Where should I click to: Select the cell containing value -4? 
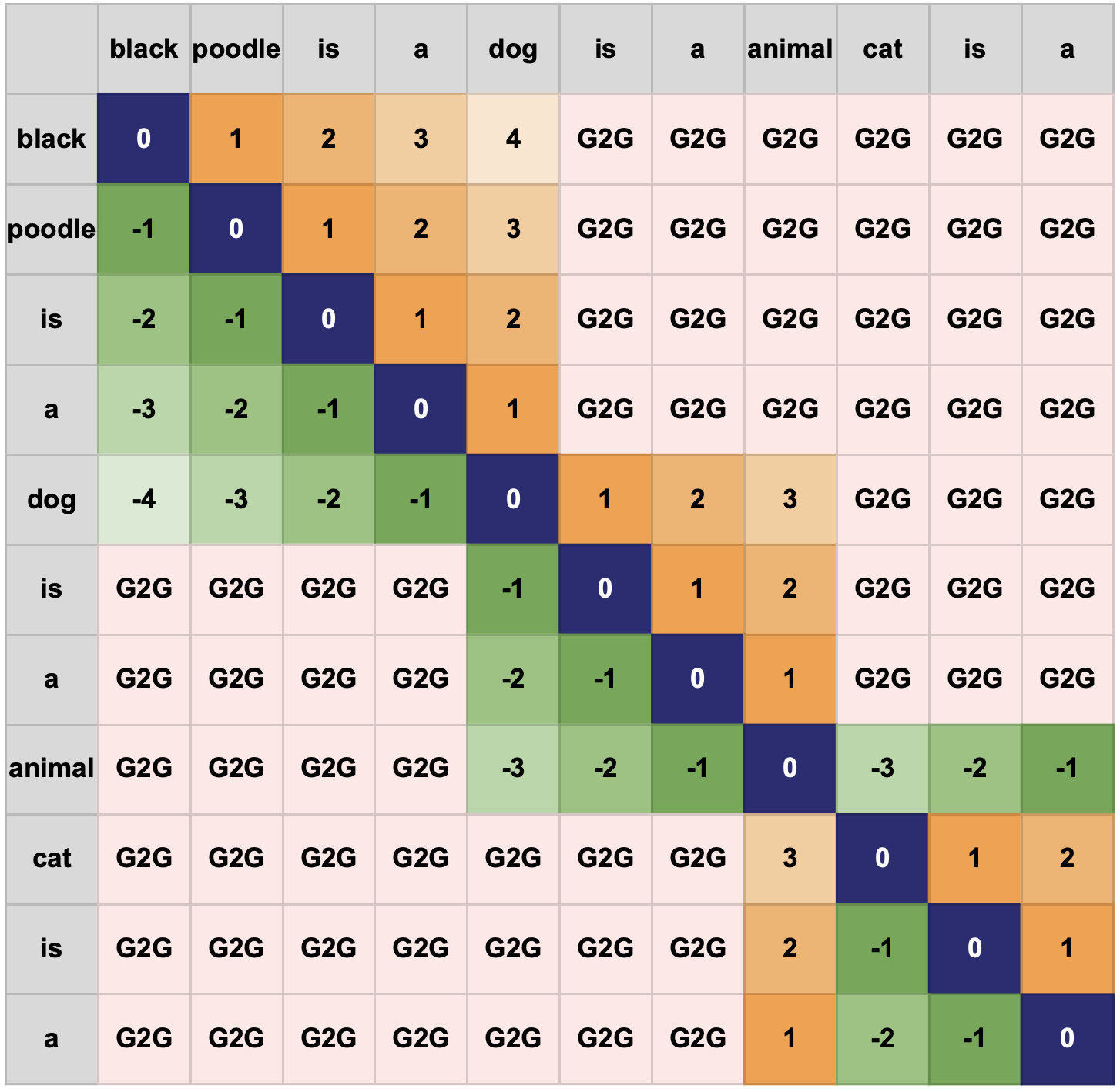[x=144, y=499]
